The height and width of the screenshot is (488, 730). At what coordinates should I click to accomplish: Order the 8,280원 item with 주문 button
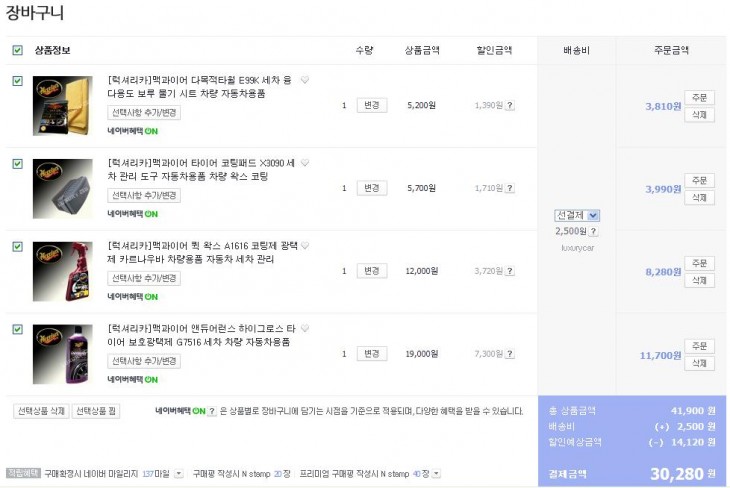(x=699, y=264)
